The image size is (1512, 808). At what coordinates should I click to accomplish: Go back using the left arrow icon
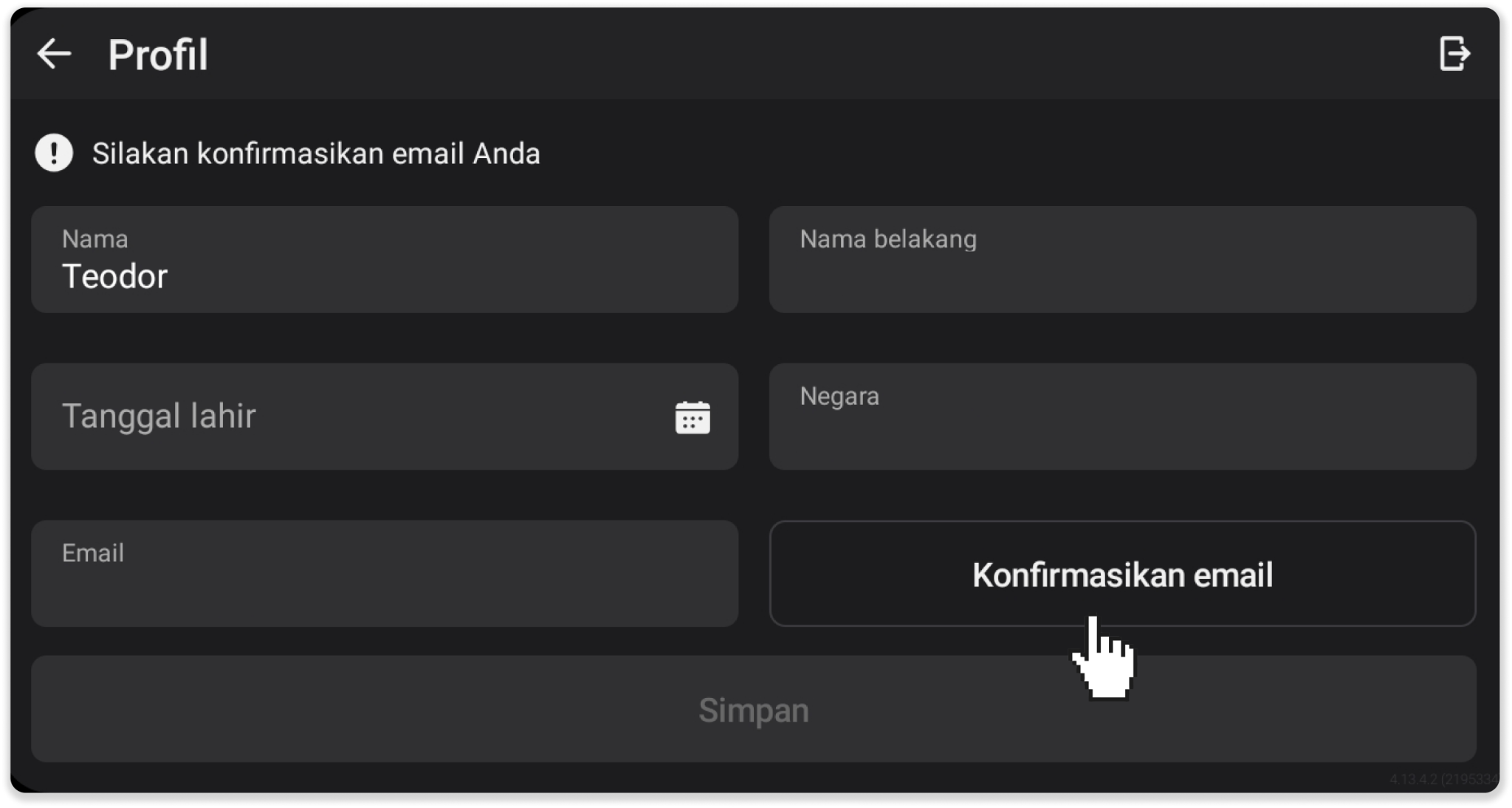point(55,54)
